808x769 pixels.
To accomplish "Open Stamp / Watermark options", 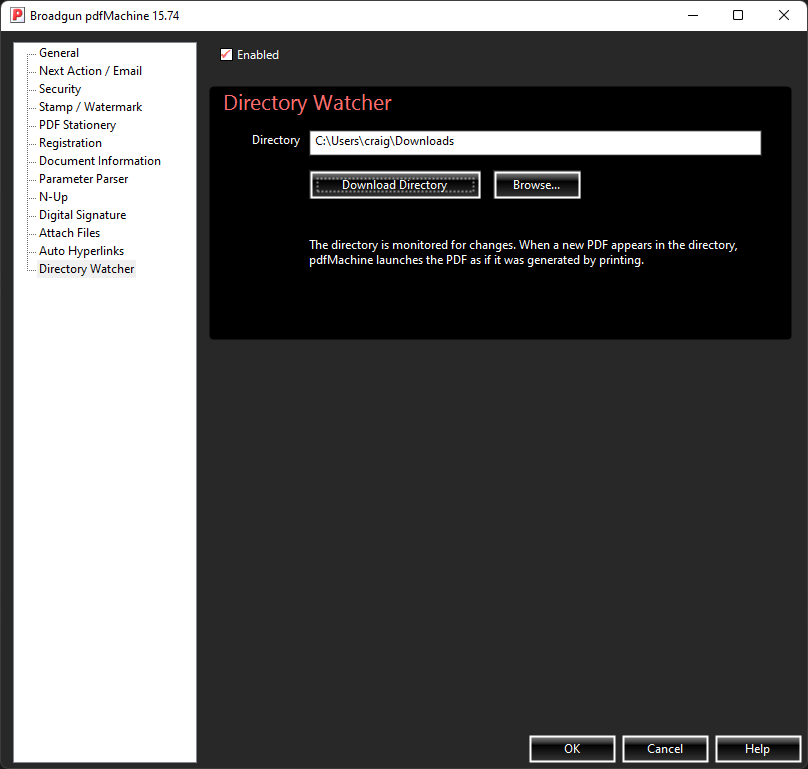I will (x=90, y=107).
